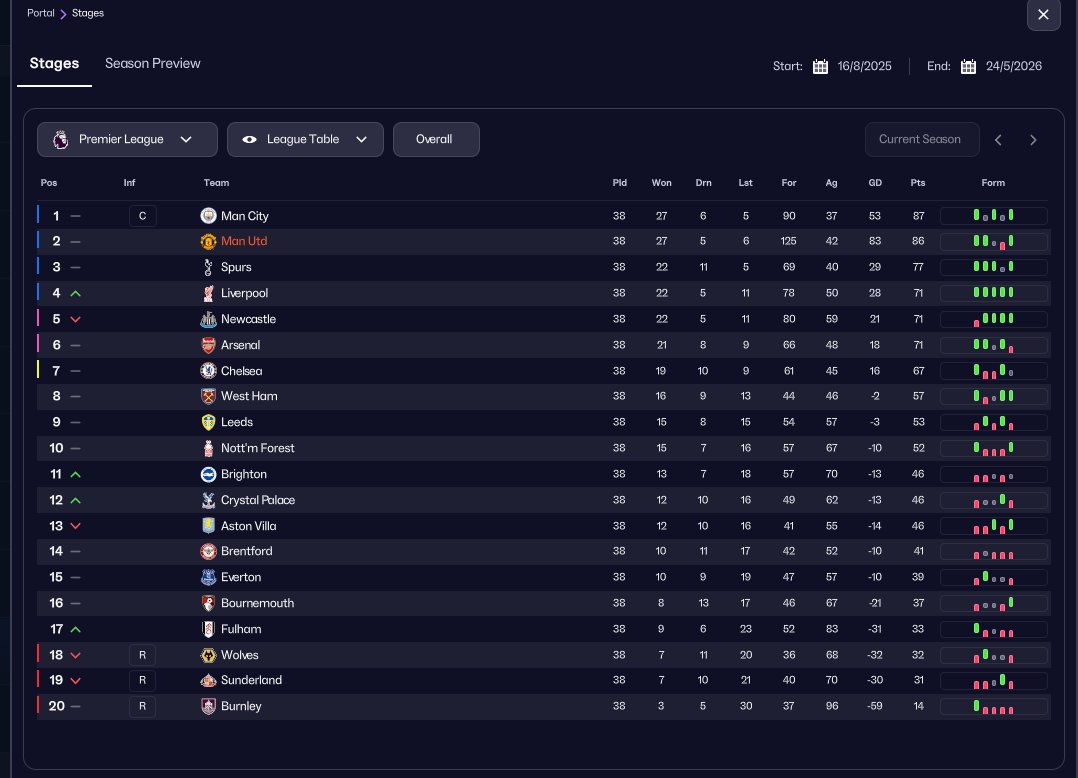Select the Stages tab
The height and width of the screenshot is (778, 1078).
(54, 64)
